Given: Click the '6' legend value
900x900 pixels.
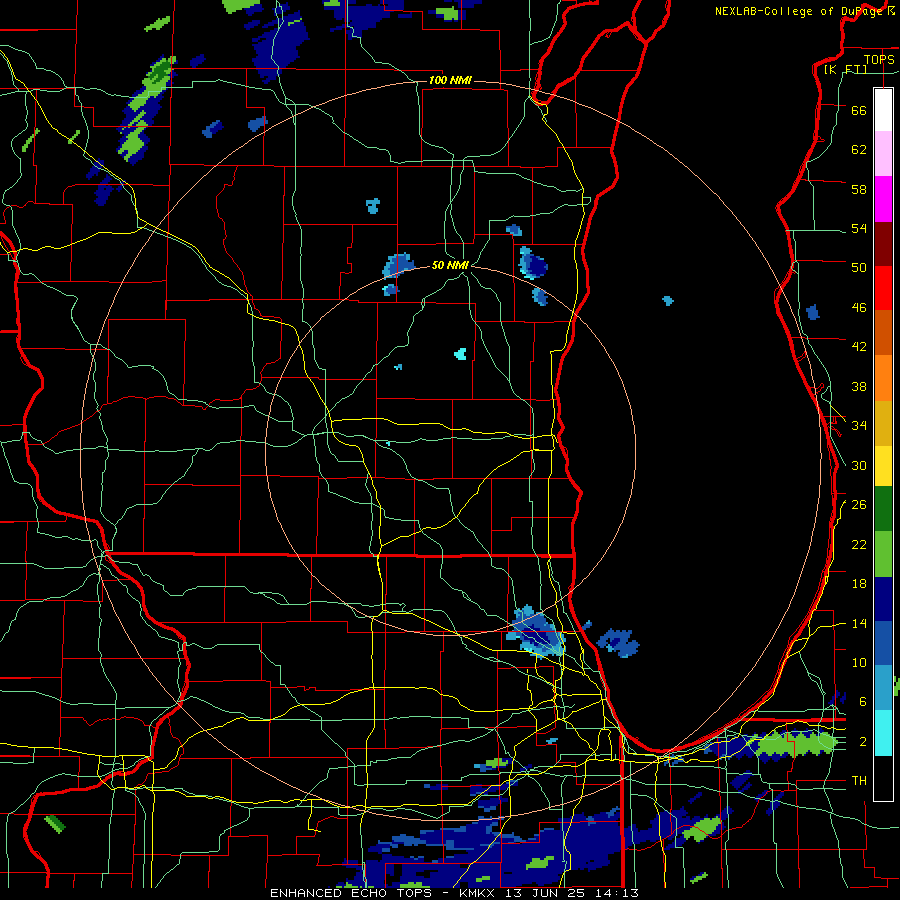Looking at the screenshot, I should tap(863, 701).
